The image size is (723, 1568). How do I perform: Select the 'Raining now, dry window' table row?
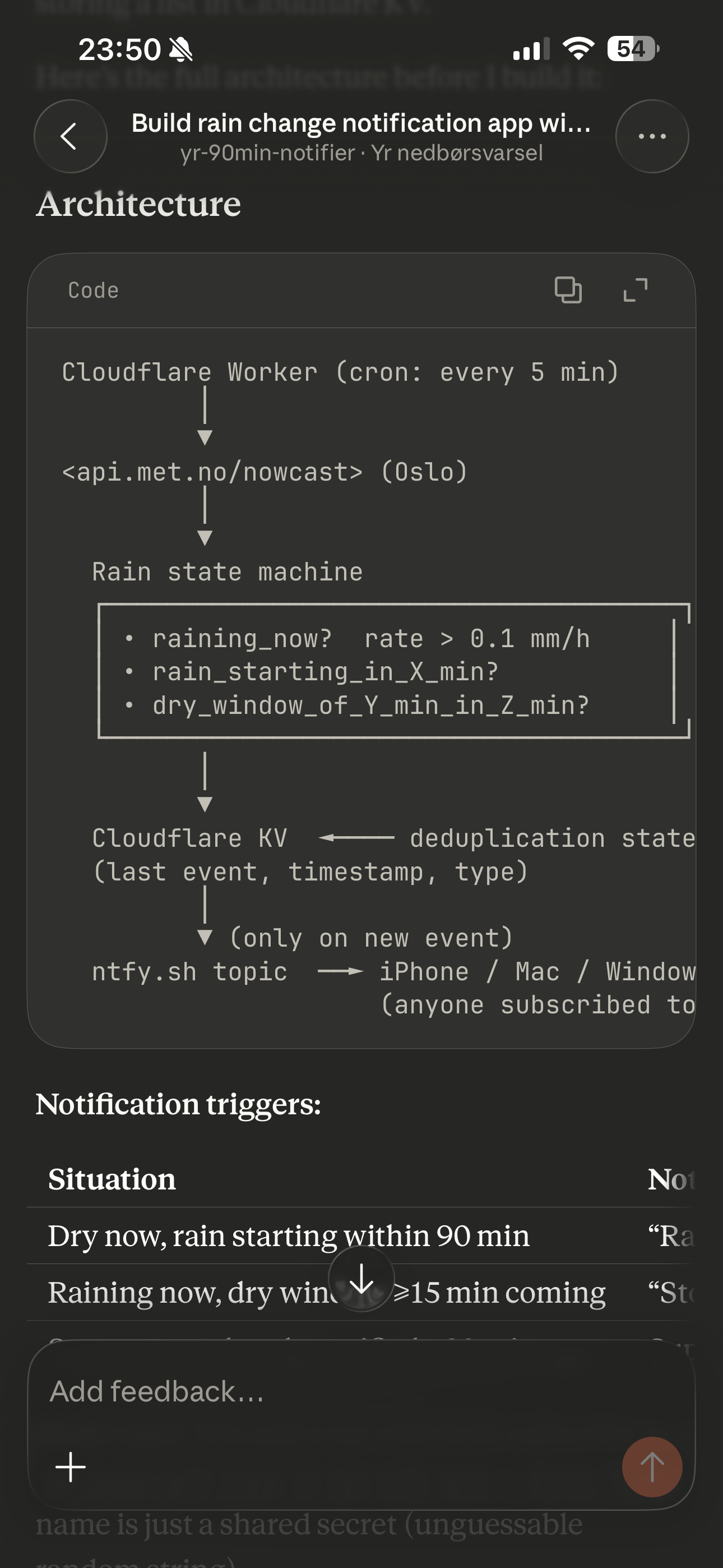tap(183, 1292)
